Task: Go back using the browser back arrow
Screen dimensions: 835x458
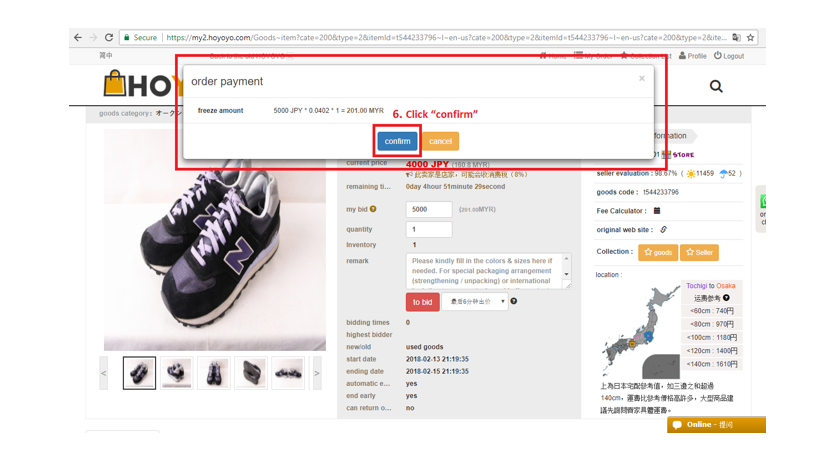Action: coord(78,37)
